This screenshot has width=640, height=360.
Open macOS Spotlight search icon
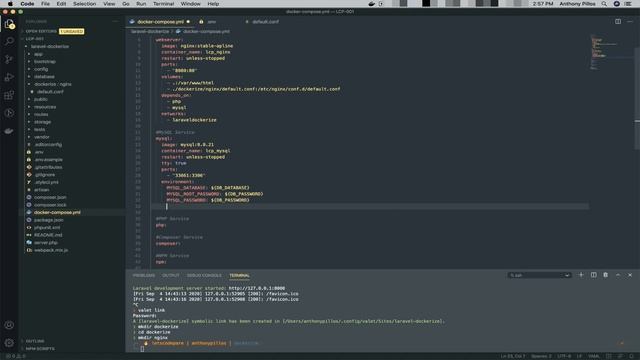604,4
